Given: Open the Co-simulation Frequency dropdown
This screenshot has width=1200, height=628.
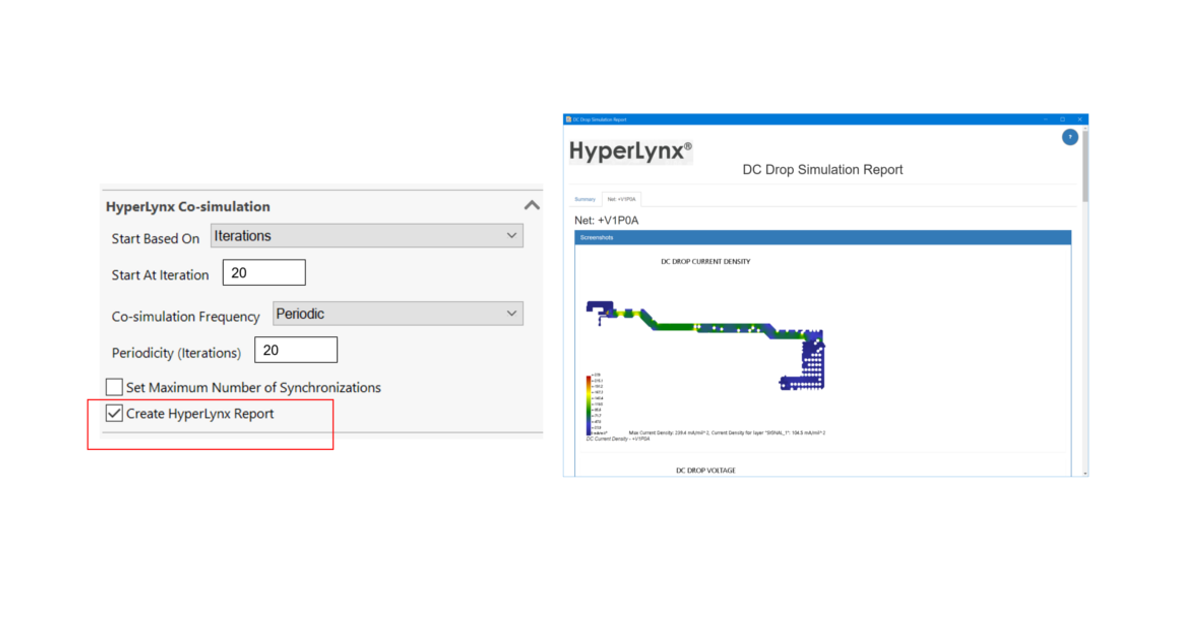Looking at the screenshot, I should (x=397, y=313).
